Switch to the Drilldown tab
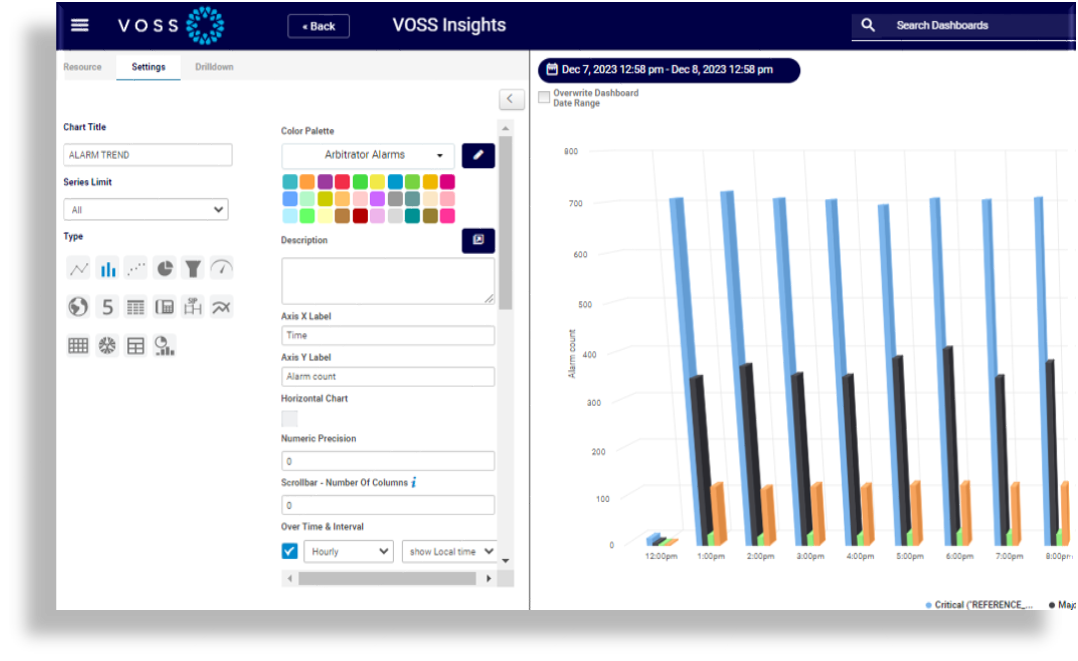Image resolution: width=1078 pixels, height=661 pixels. (214, 67)
